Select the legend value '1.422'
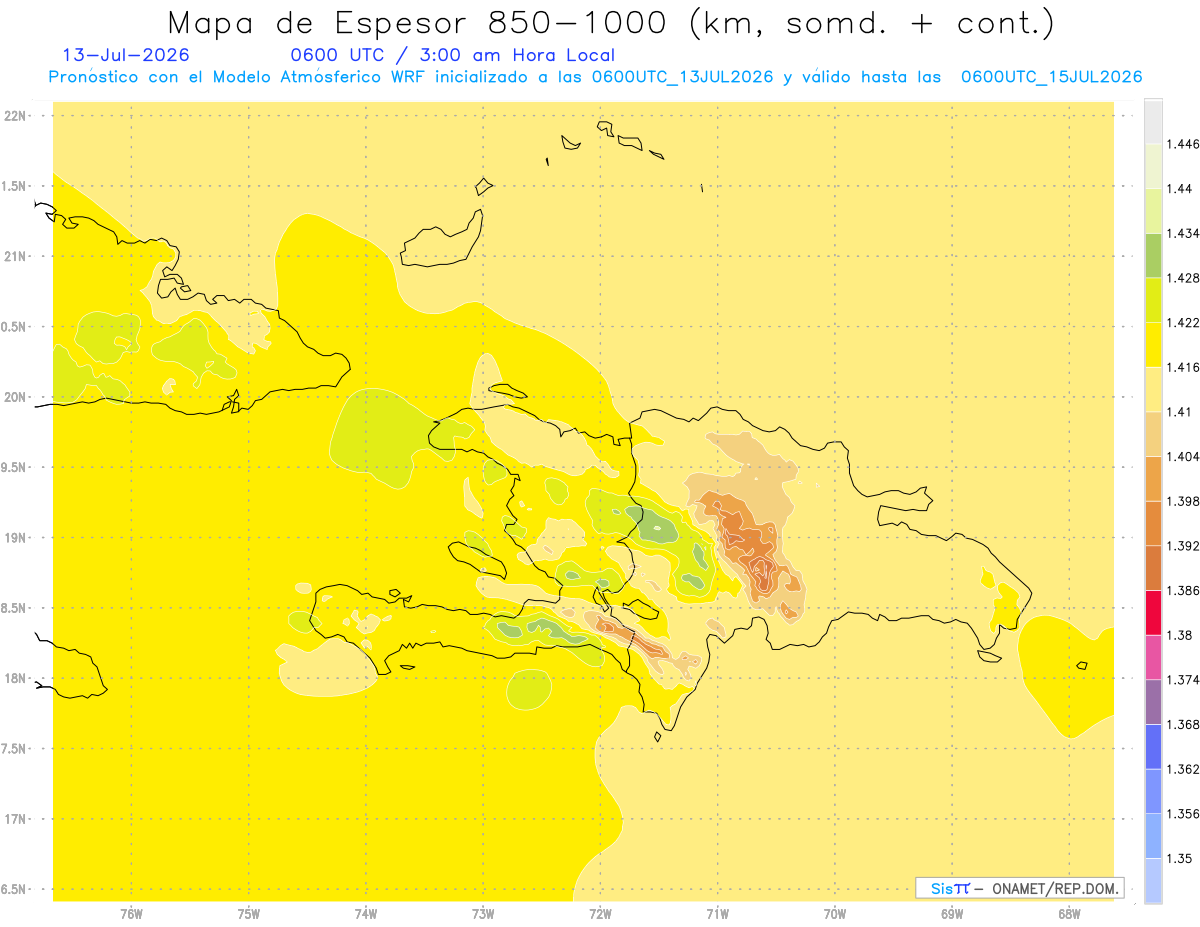The width and height of the screenshot is (1200, 927). click(1183, 322)
